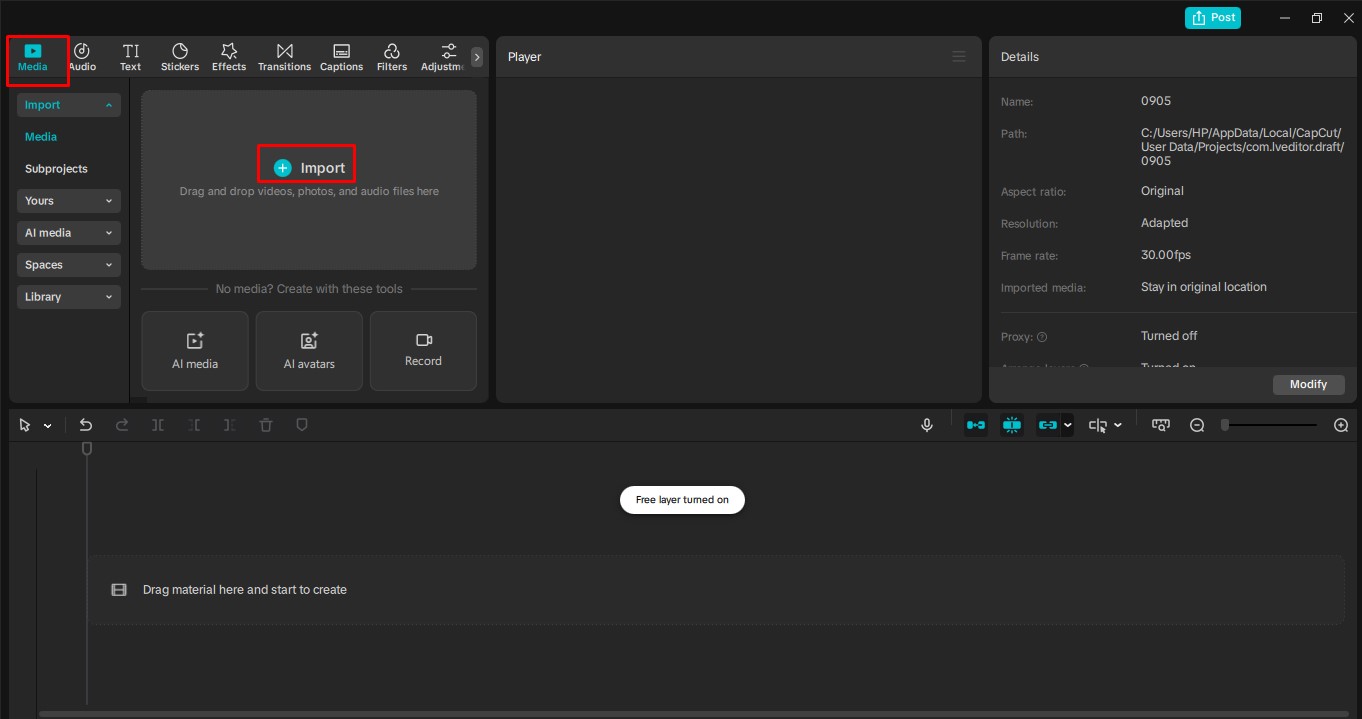The width and height of the screenshot is (1362, 719).
Task: Click the Proxy value Turned off
Action: 1169,336
